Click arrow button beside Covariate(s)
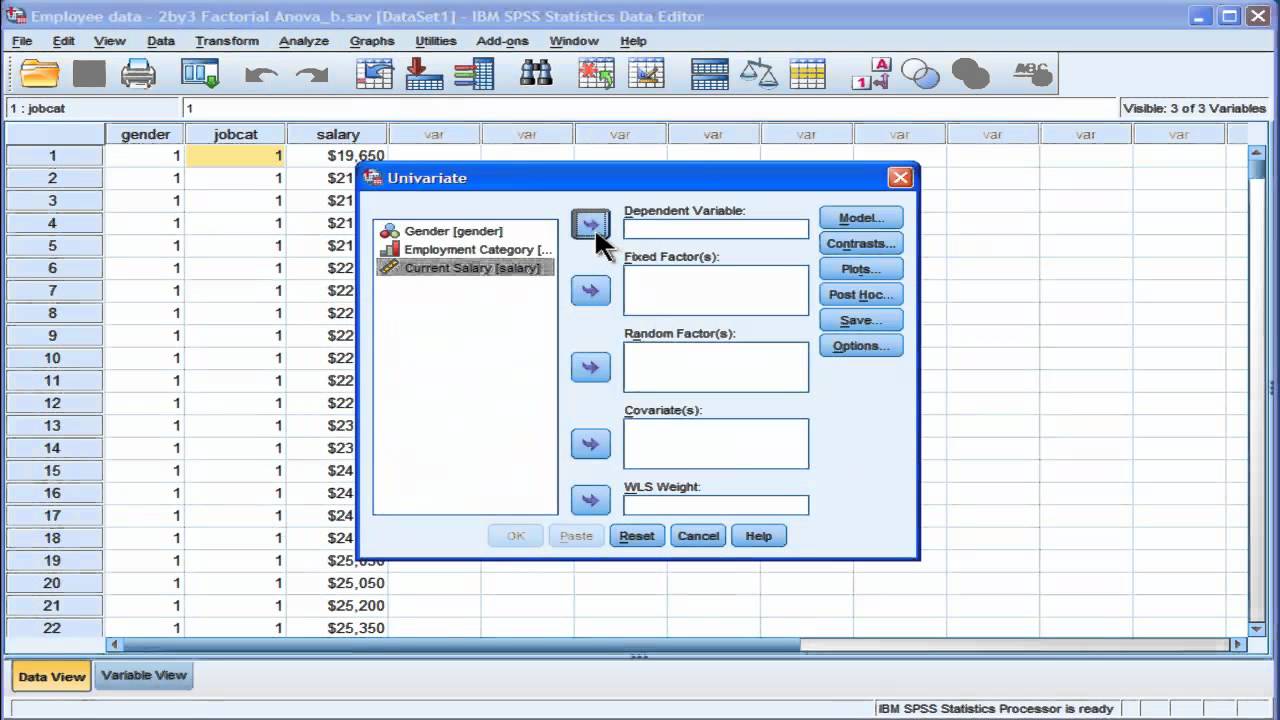The image size is (1280, 720). coord(591,444)
